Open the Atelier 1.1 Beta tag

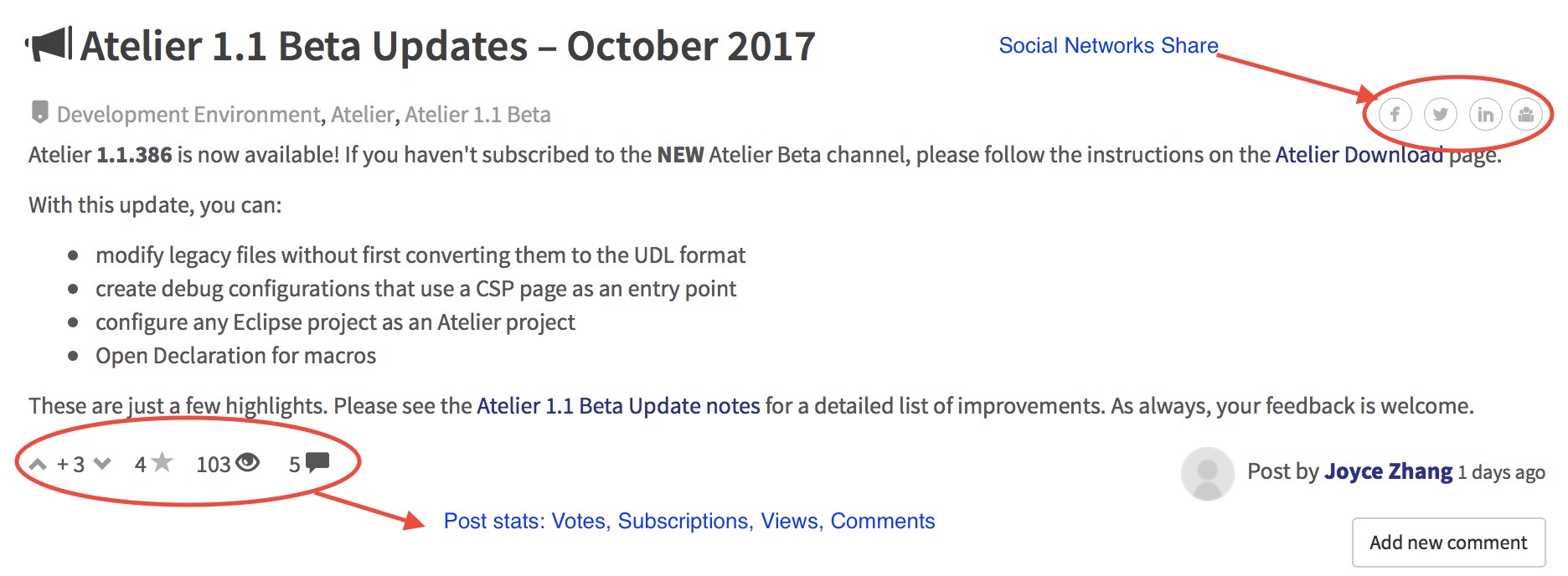tap(477, 115)
